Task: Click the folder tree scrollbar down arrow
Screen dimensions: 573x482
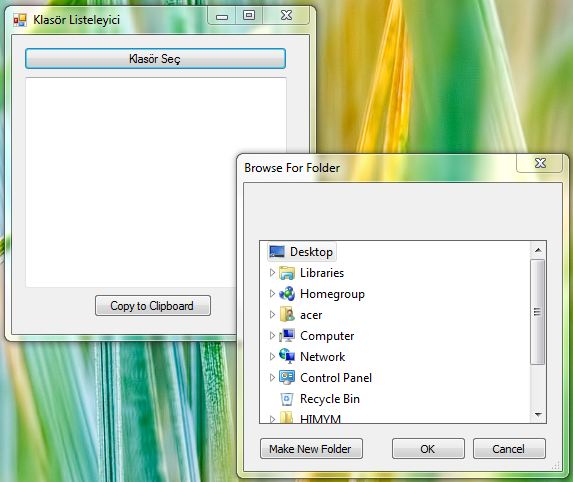Action: coord(538,414)
